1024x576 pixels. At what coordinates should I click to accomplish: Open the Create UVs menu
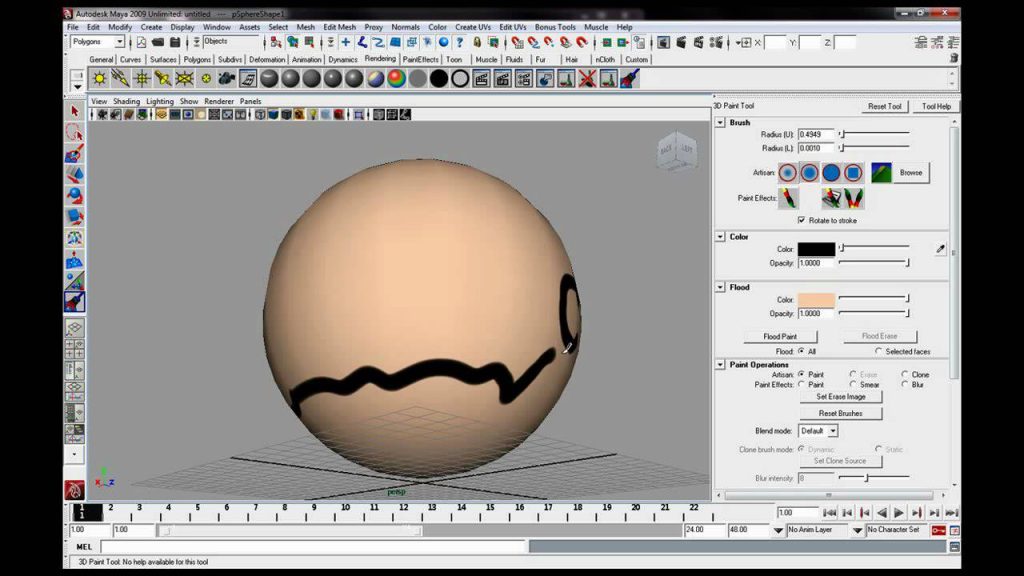coord(473,27)
